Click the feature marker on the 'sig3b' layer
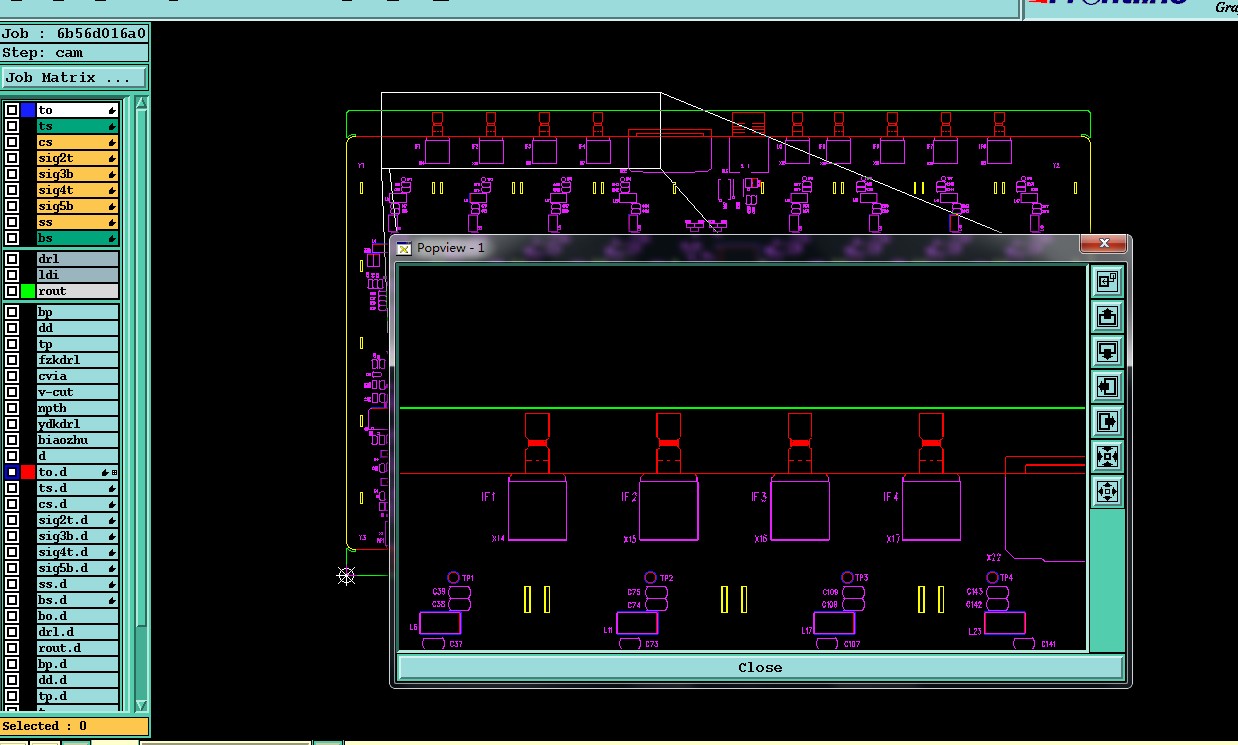Image resolution: width=1238 pixels, height=745 pixels. coord(112,174)
